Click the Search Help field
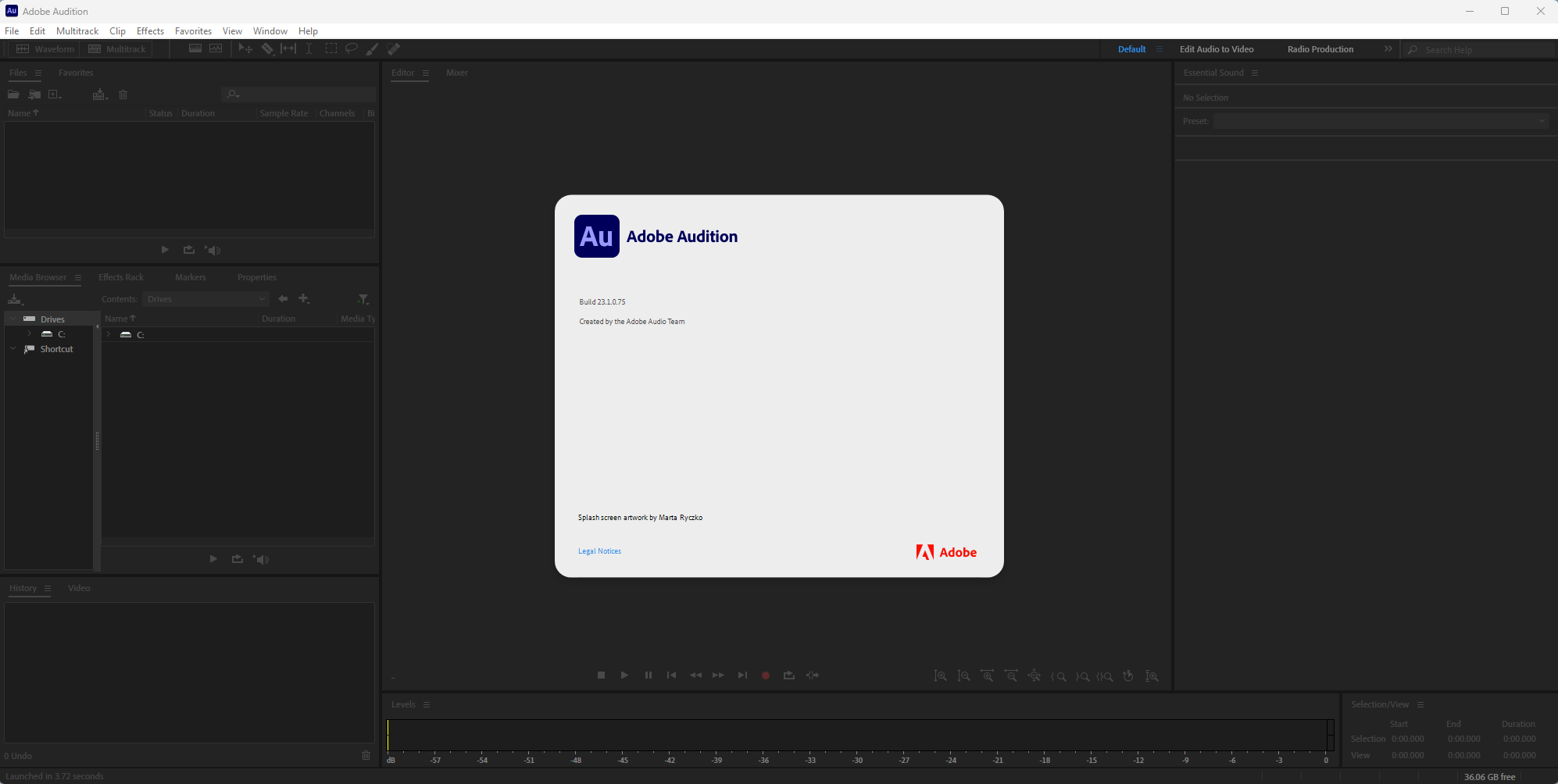Screen dimensions: 1558x784 point(1481,49)
